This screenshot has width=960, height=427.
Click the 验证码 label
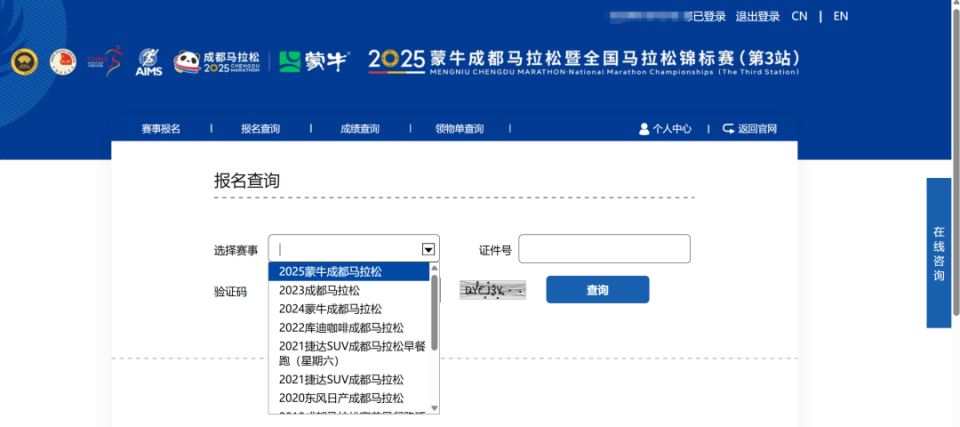pyautogui.click(x=230, y=292)
